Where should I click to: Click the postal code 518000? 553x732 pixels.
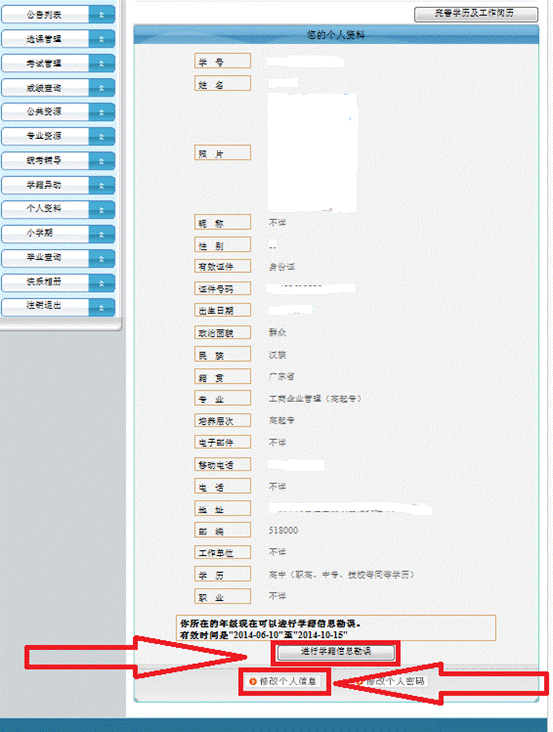[x=283, y=530]
